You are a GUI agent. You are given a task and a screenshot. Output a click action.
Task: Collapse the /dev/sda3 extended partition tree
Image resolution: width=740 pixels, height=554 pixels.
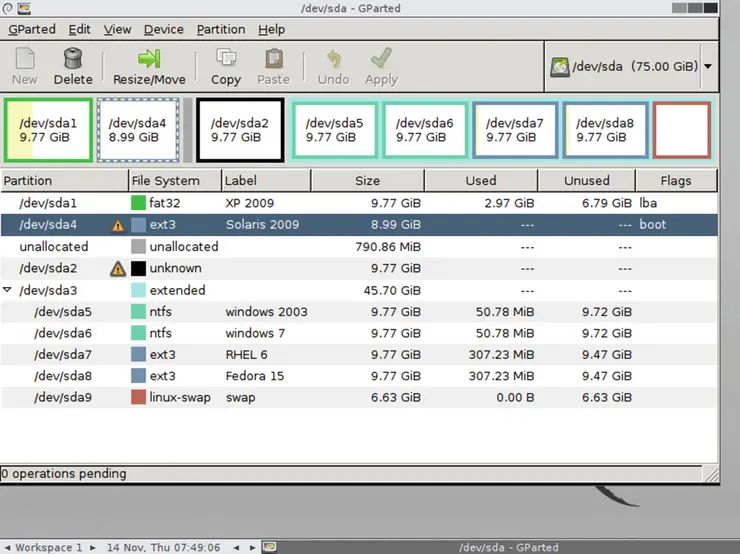(9, 290)
